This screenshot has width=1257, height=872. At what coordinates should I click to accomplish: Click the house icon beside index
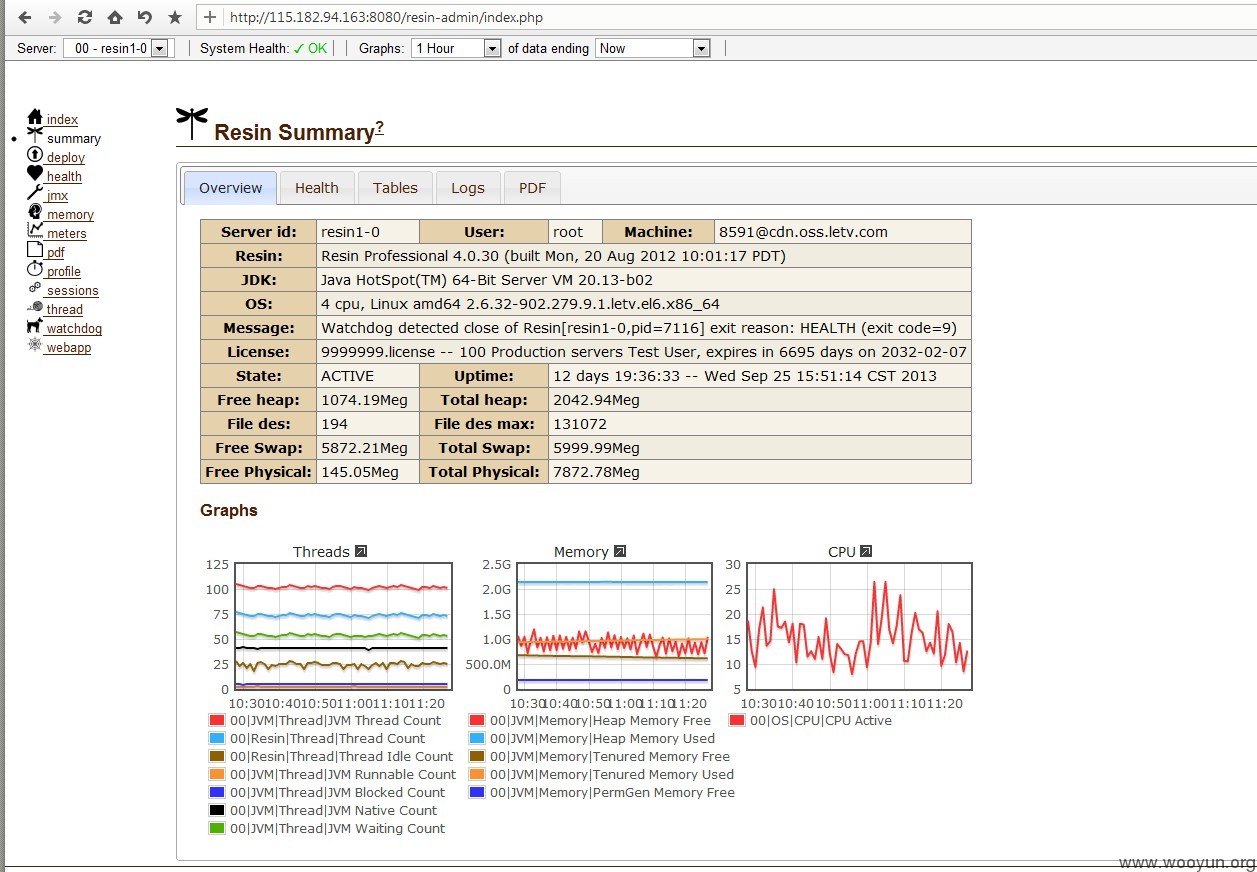point(35,117)
